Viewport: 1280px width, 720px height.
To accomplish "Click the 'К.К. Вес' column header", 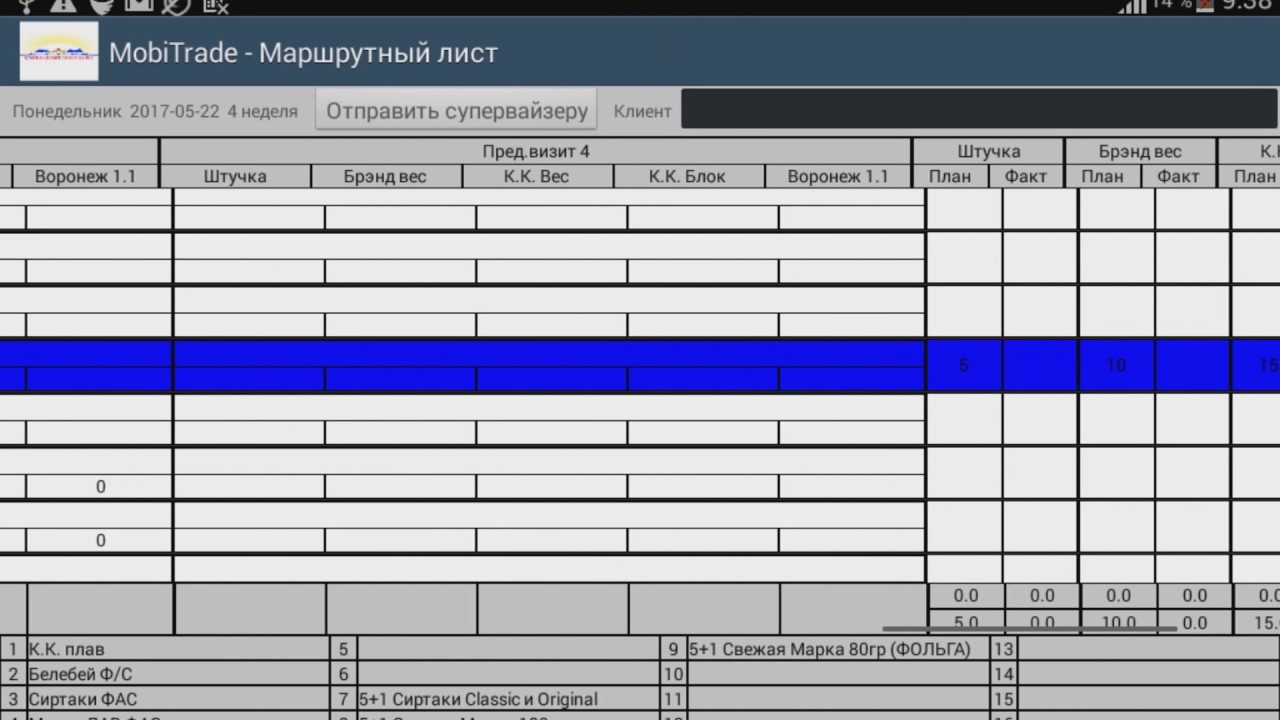I will (538, 176).
